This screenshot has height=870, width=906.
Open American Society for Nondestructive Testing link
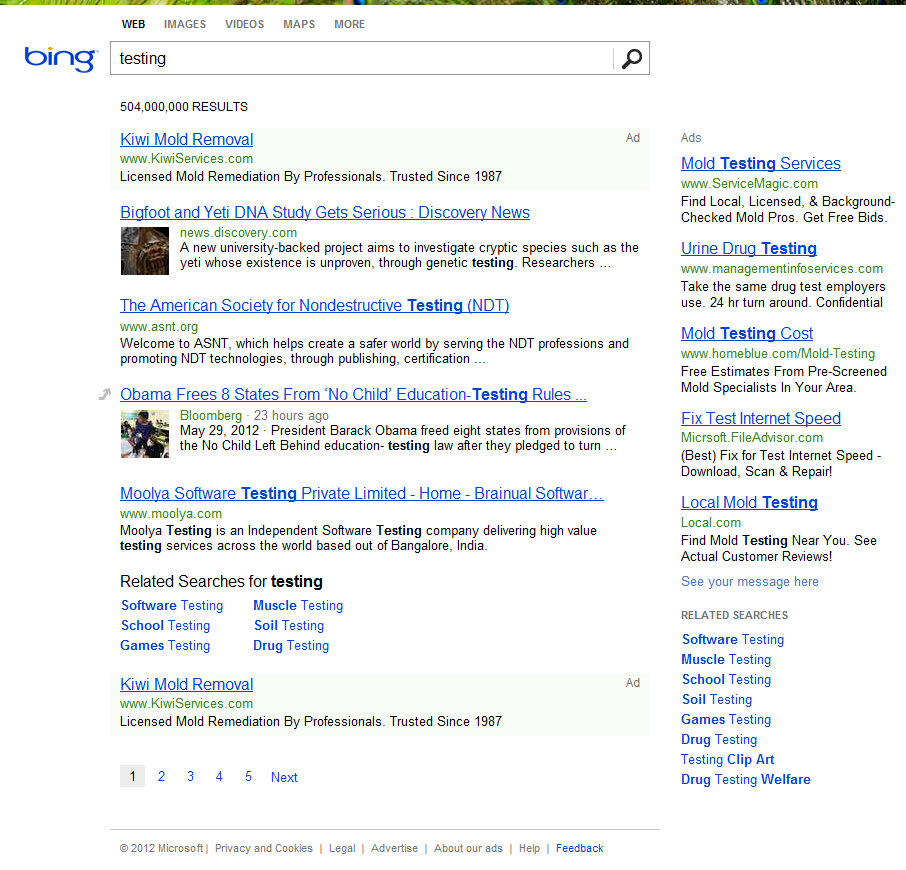click(x=314, y=305)
